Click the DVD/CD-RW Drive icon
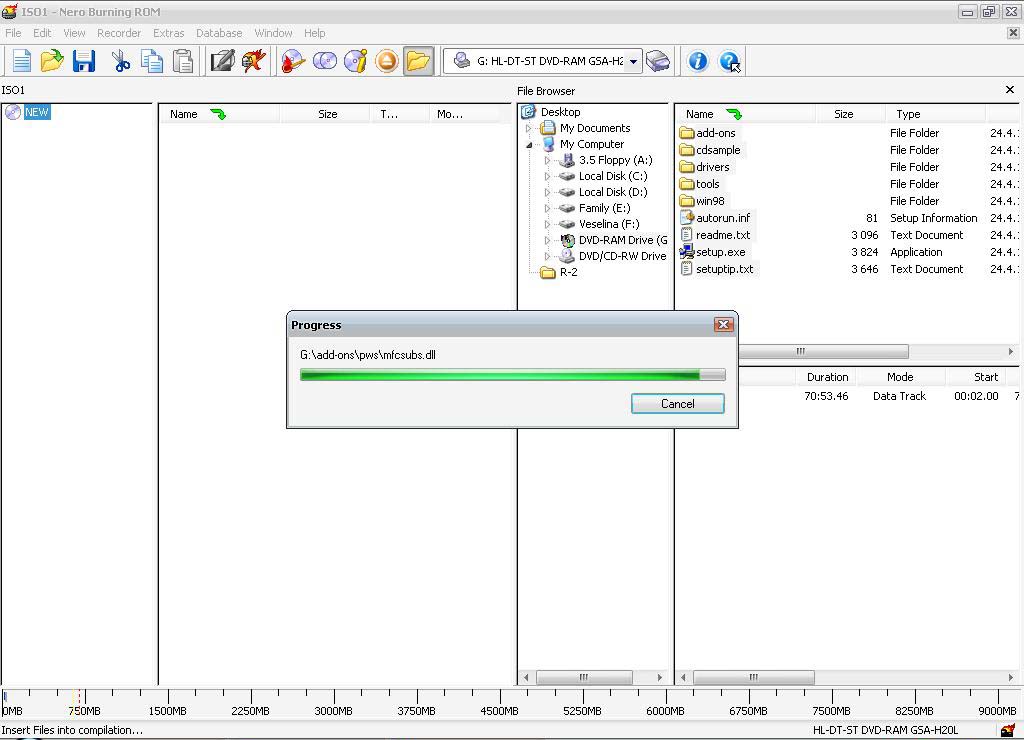This screenshot has height=740, width=1024. [567, 256]
